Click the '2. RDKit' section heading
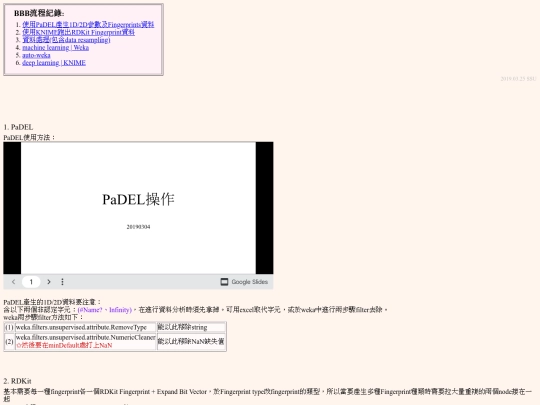Image resolution: width=540 pixels, height=405 pixels. 18,381
